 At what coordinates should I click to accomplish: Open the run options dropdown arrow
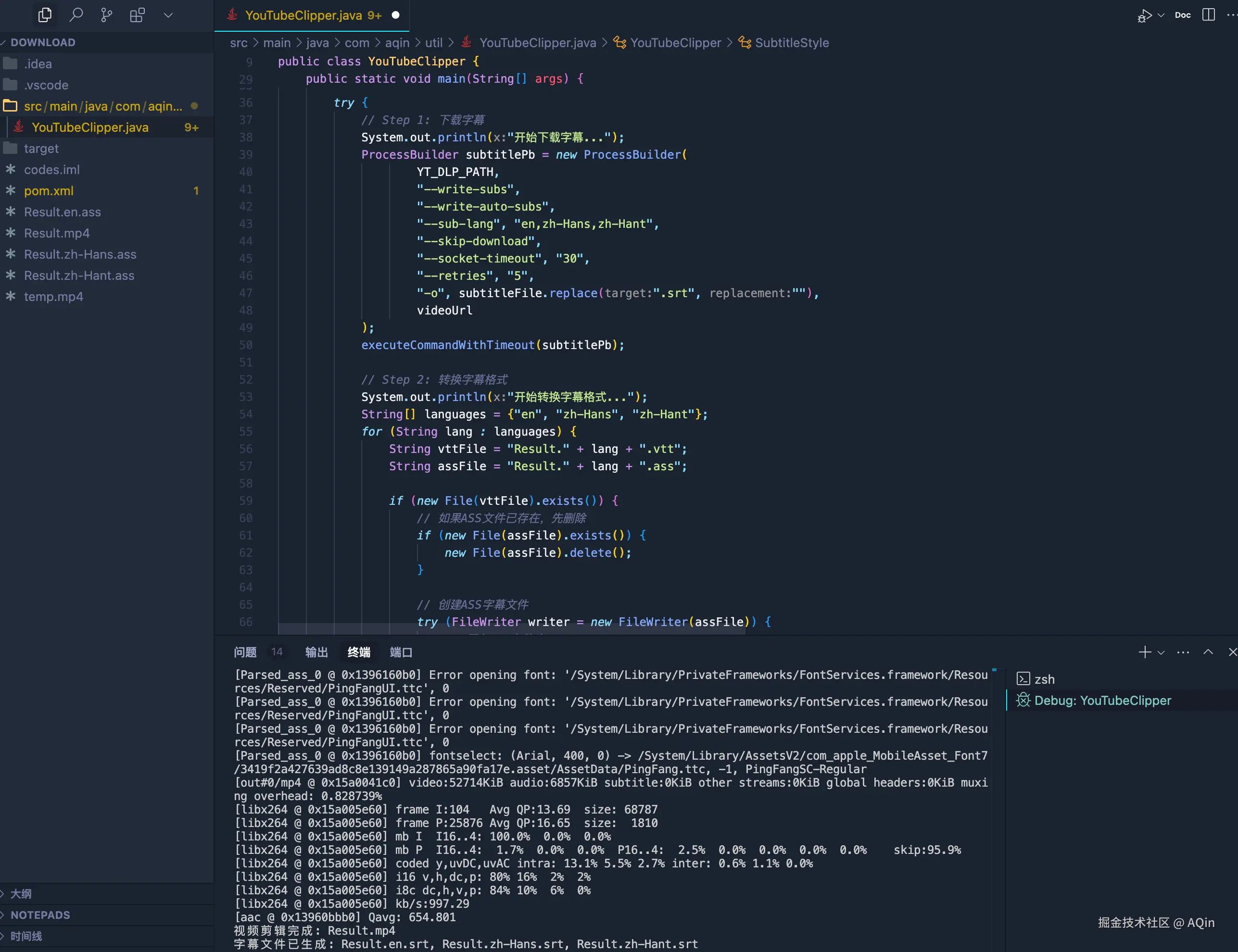pos(1161,15)
